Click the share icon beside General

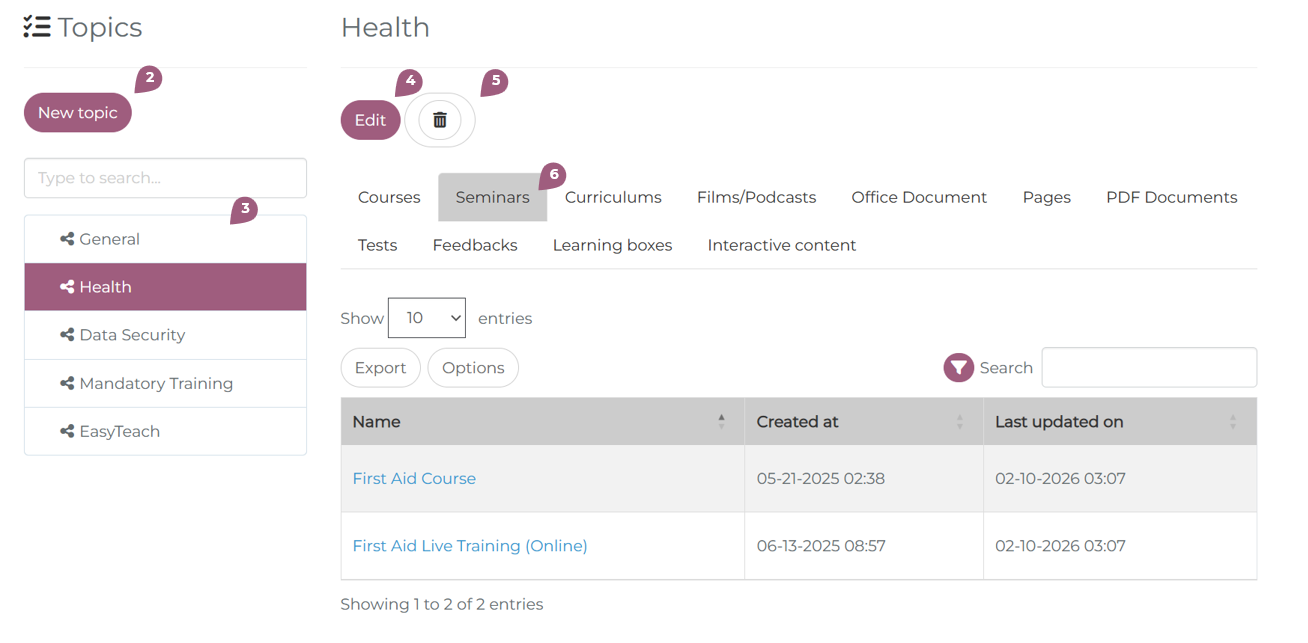[67, 239]
